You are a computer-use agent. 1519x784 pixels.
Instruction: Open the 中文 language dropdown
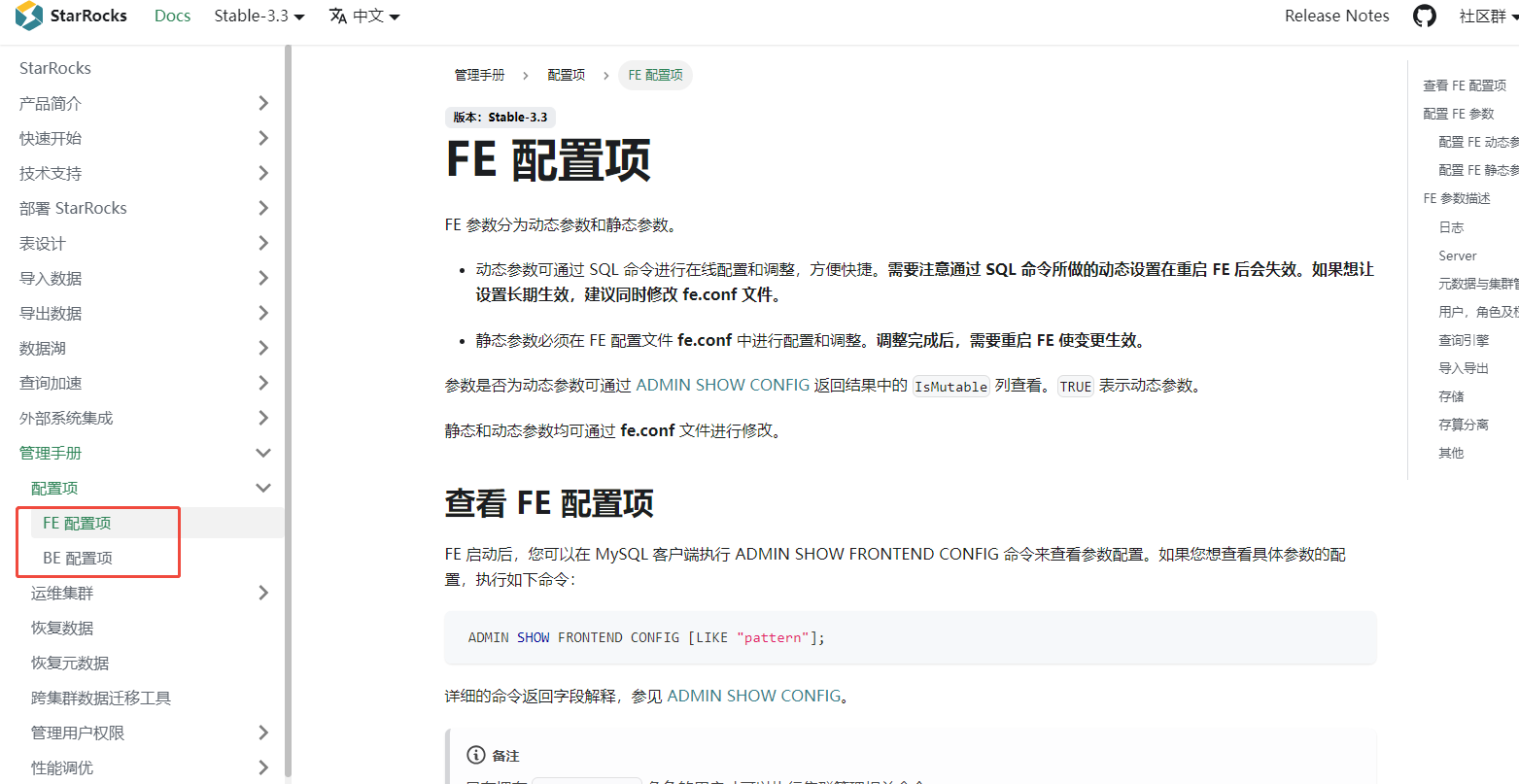364,16
